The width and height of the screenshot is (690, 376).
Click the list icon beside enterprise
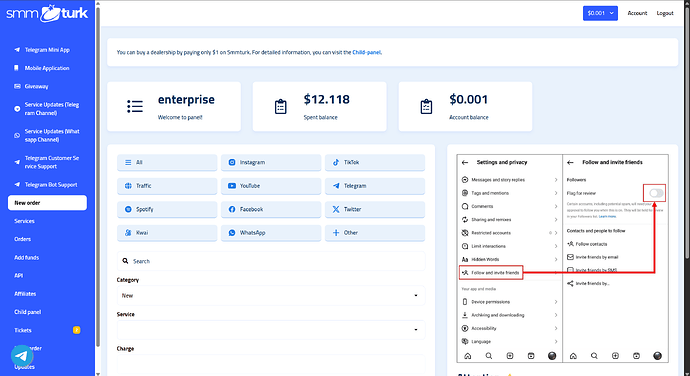click(x=135, y=106)
